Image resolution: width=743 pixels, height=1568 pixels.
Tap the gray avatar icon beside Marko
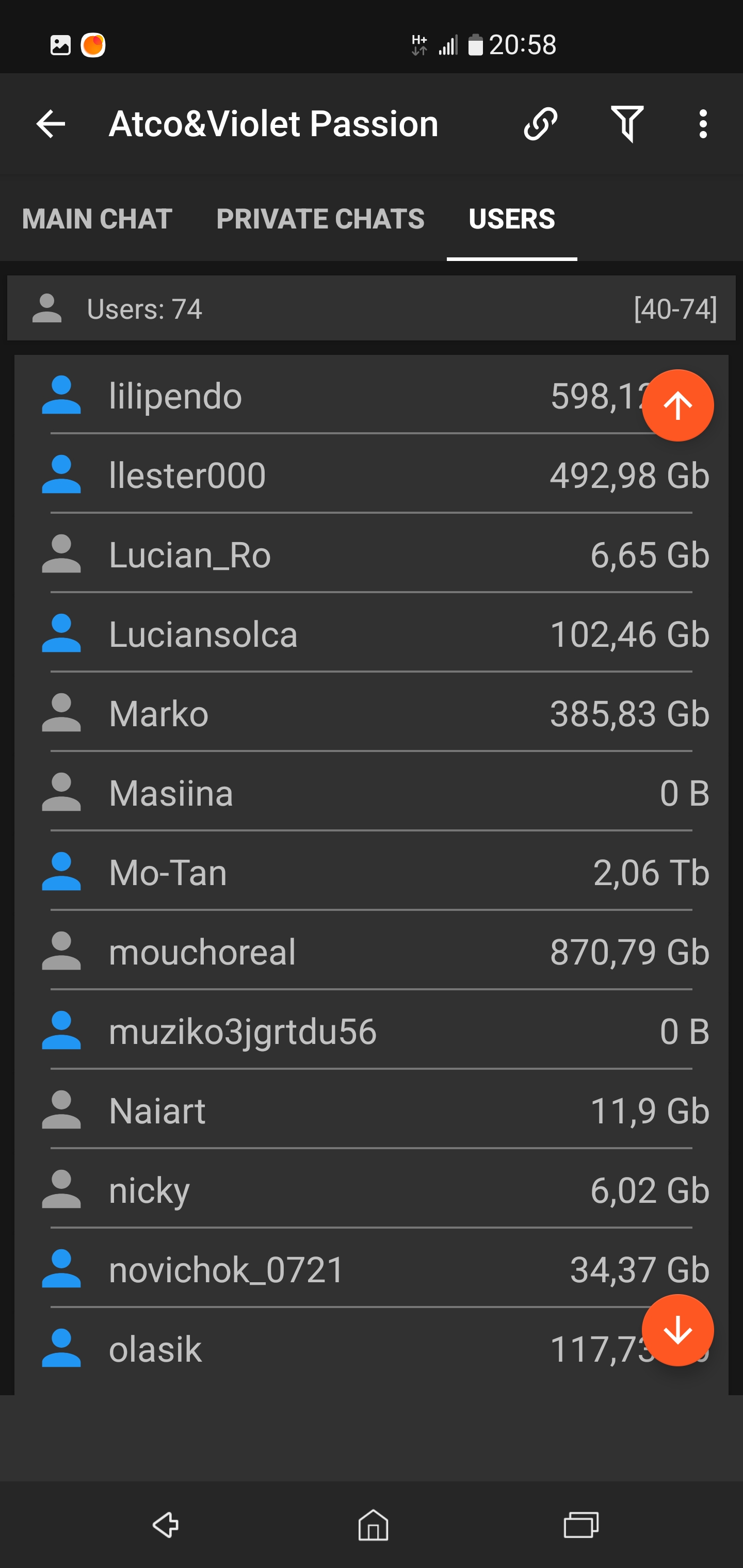coord(61,713)
